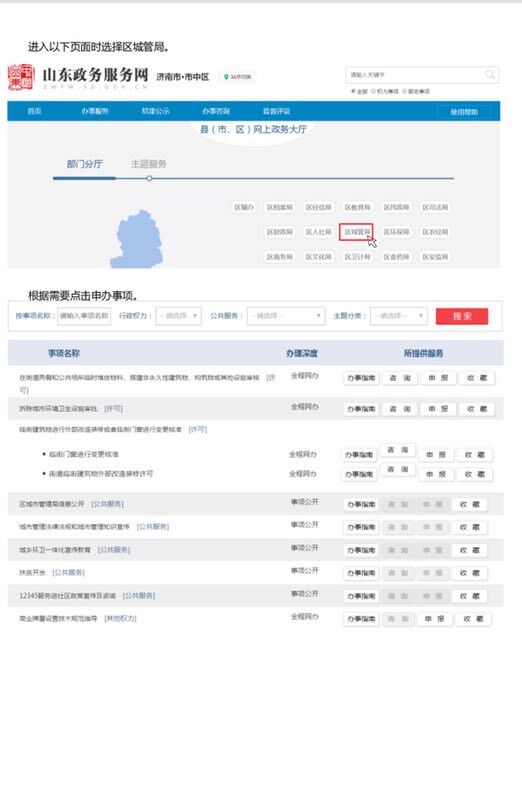
Task: Select the 区教育局 department tag
Action: coord(357,207)
